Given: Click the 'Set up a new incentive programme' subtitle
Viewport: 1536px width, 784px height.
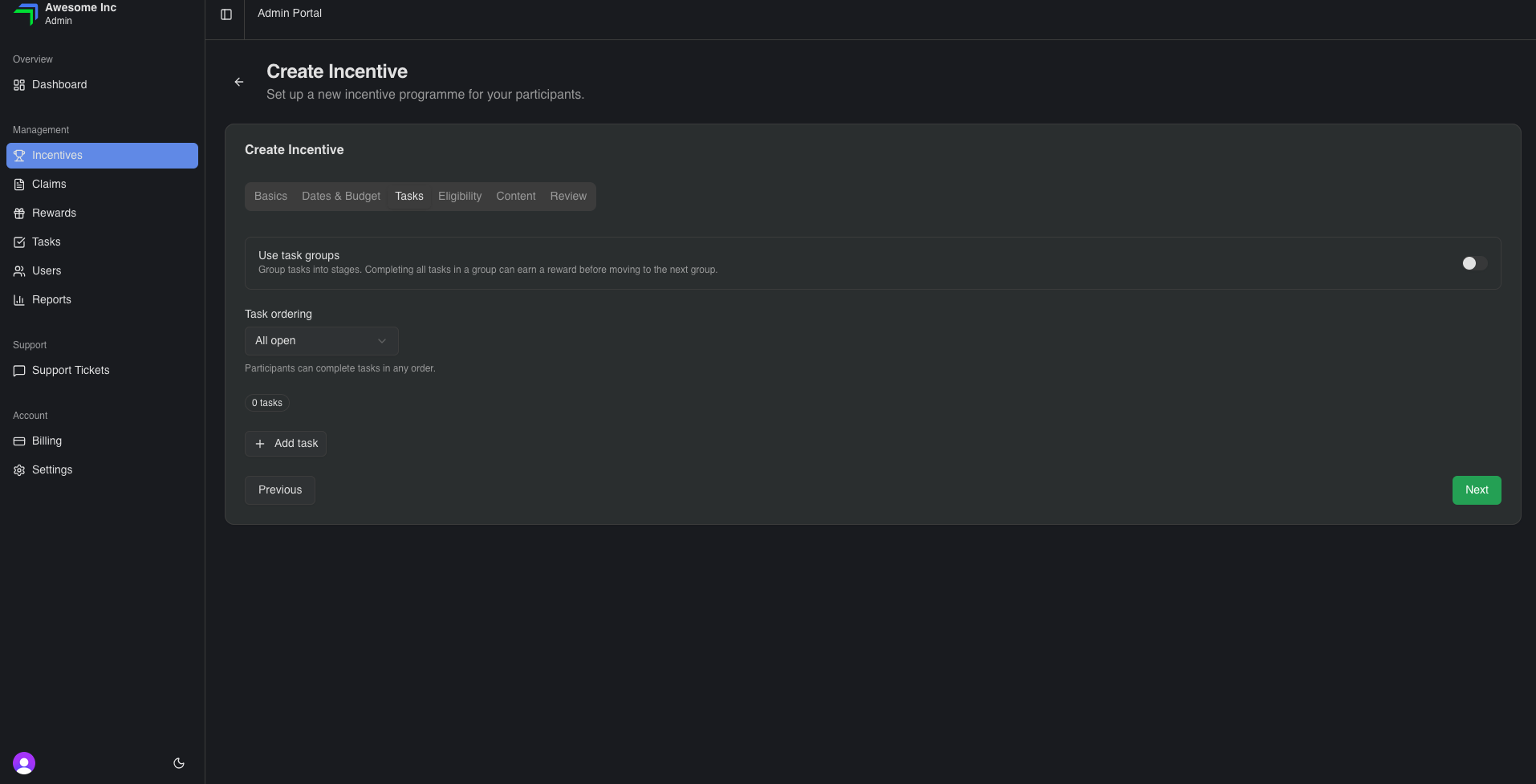Looking at the screenshot, I should [x=425, y=95].
